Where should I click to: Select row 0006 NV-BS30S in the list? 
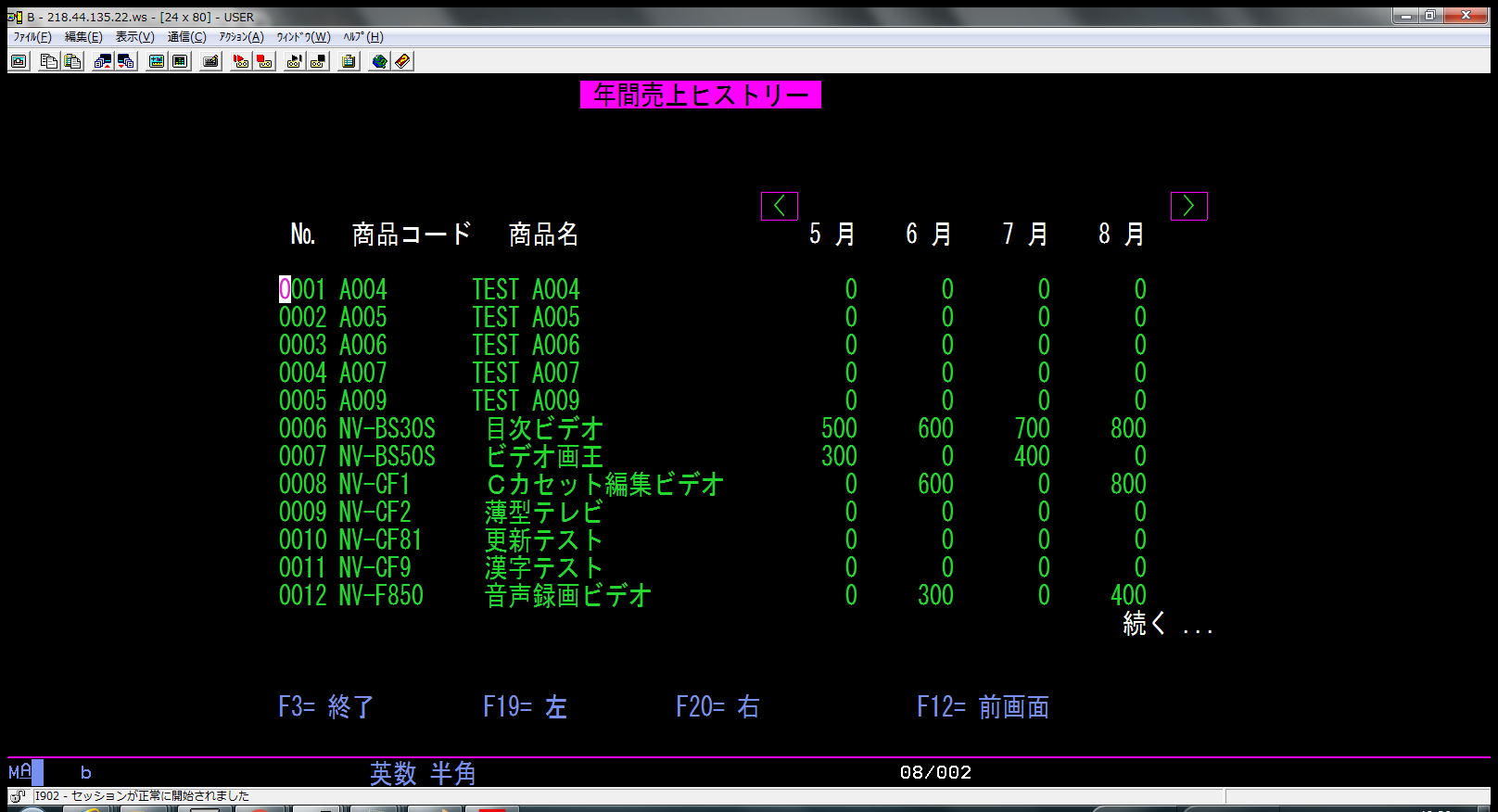(357, 428)
